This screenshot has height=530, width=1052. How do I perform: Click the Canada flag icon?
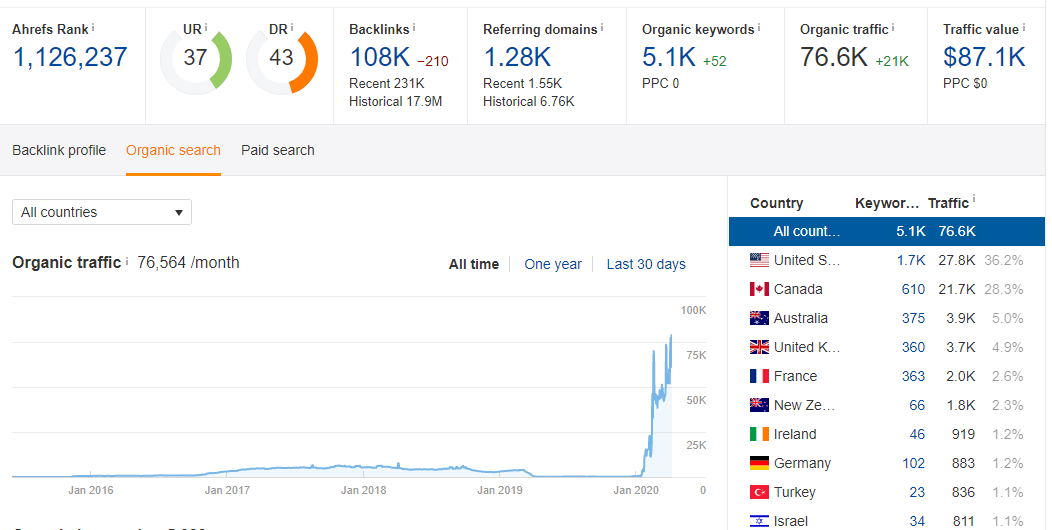(759, 289)
